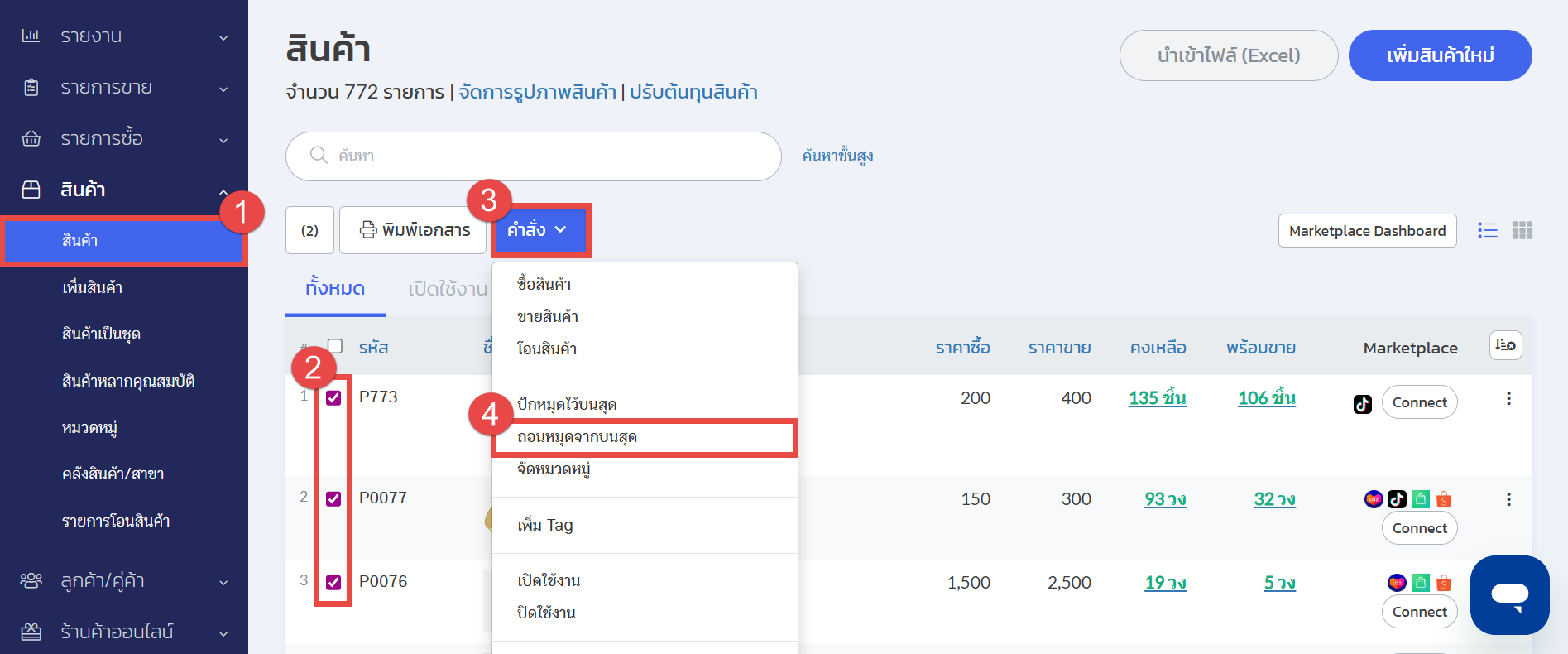Image resolution: width=1568 pixels, height=654 pixels.
Task: Open Marketplace Dashboard
Action: pos(1367,231)
